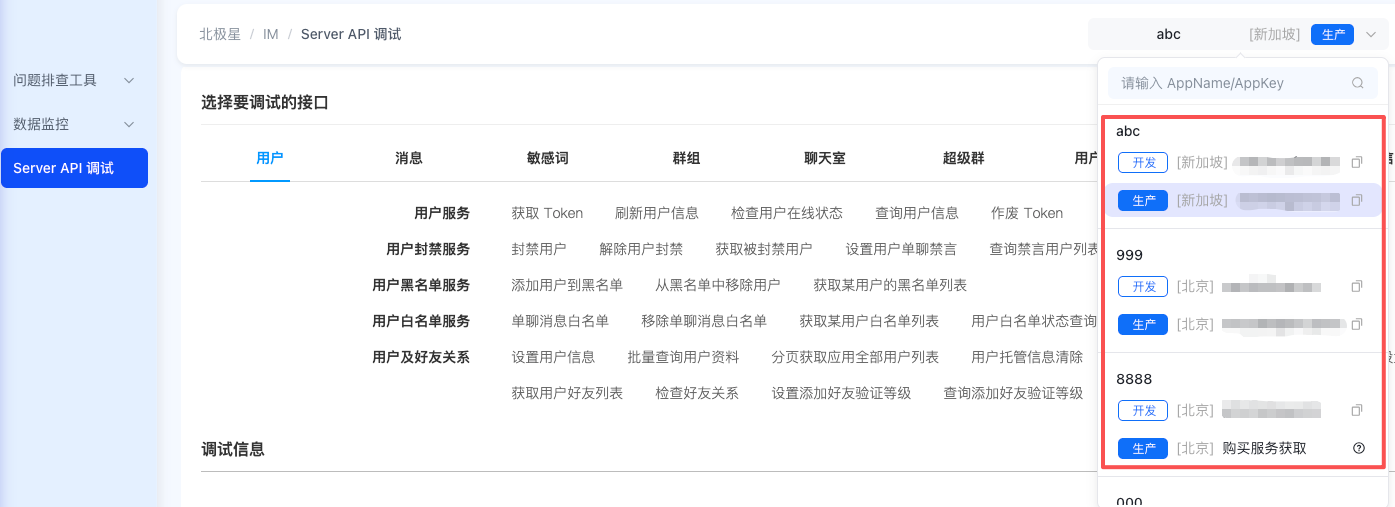Select 8888 生产 environment in app list
Image resolution: width=1395 pixels, height=507 pixels.
tap(1143, 448)
